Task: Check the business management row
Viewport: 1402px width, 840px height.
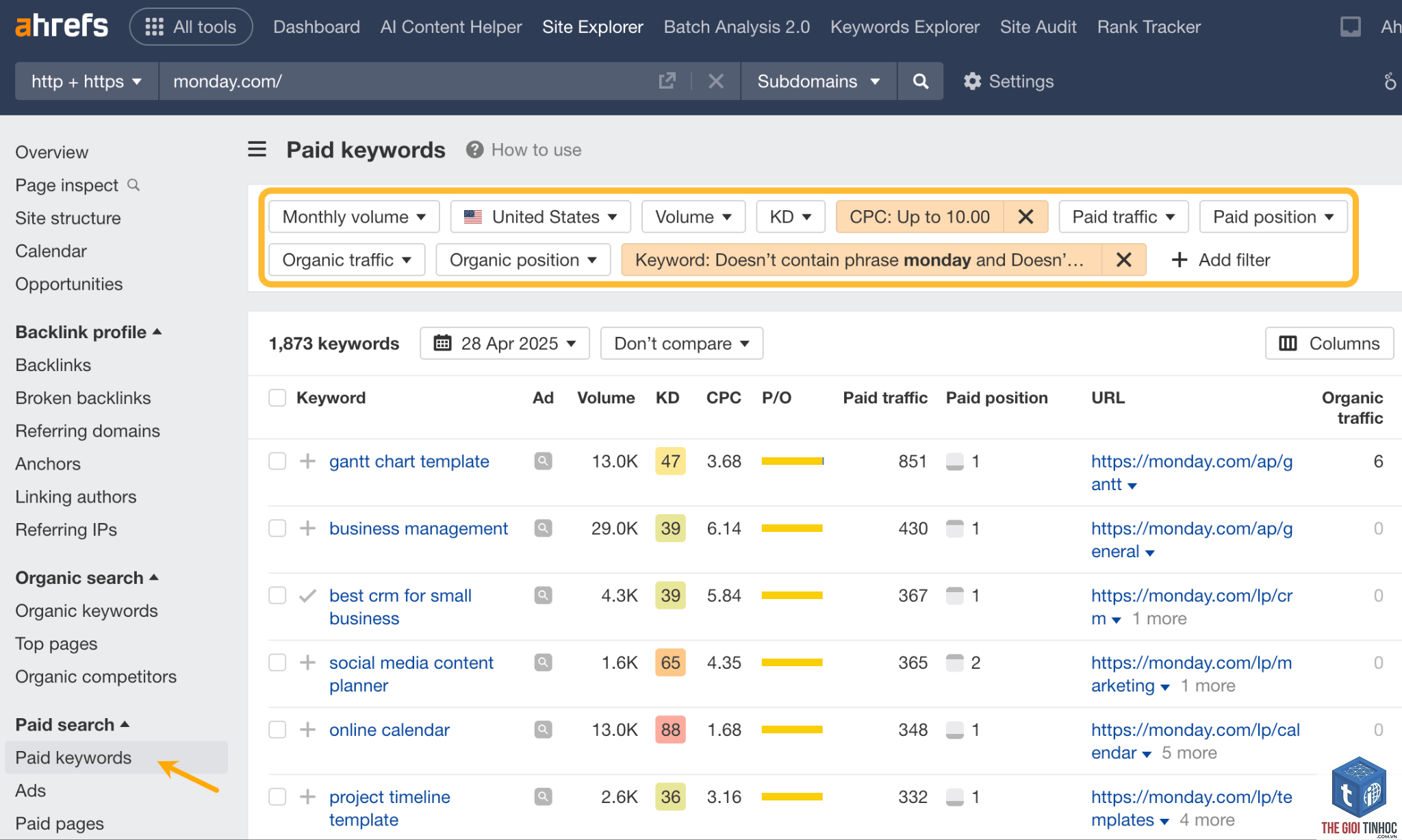Action: point(277,528)
